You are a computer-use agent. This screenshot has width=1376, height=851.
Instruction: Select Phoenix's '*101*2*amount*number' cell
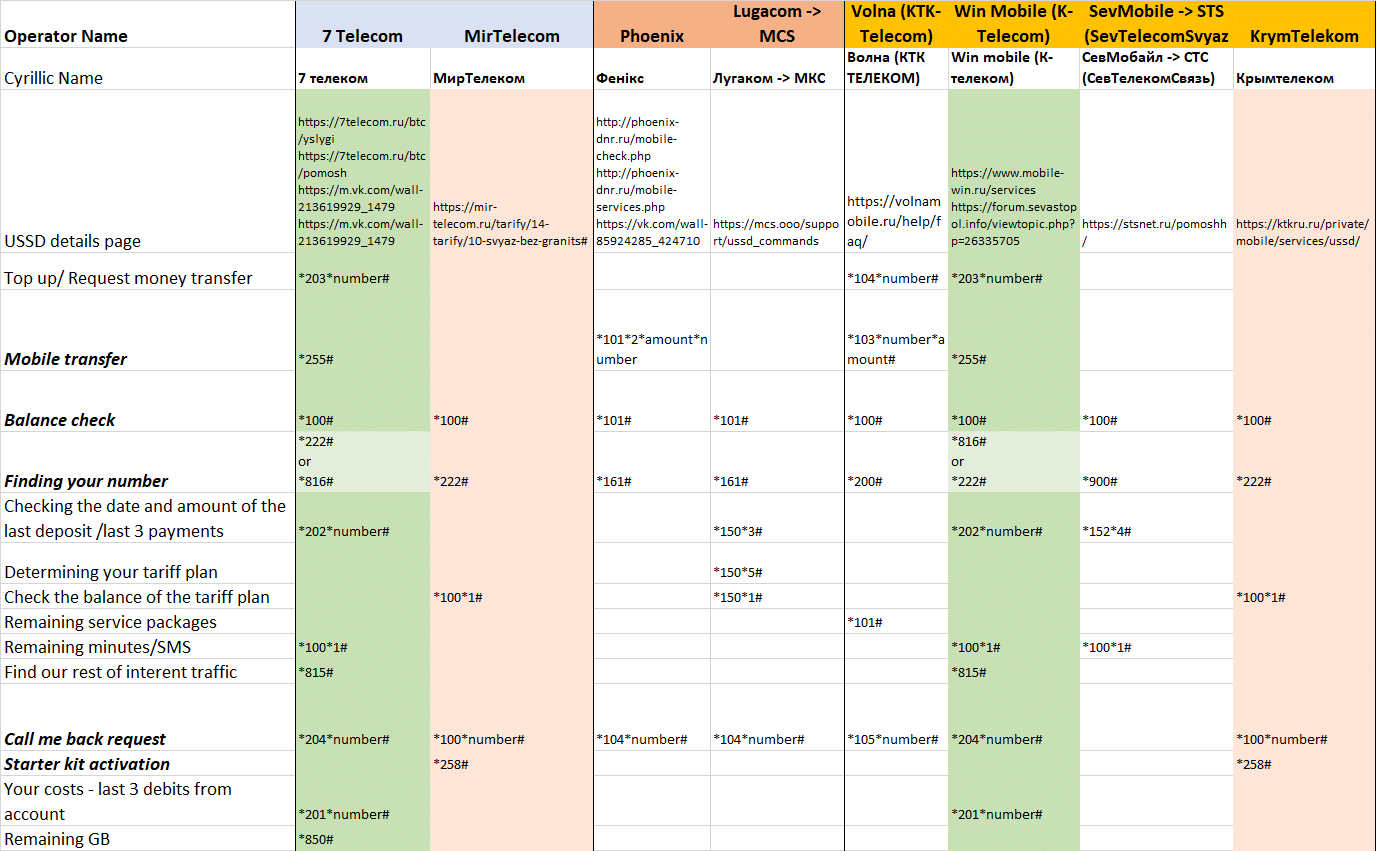[652, 330]
